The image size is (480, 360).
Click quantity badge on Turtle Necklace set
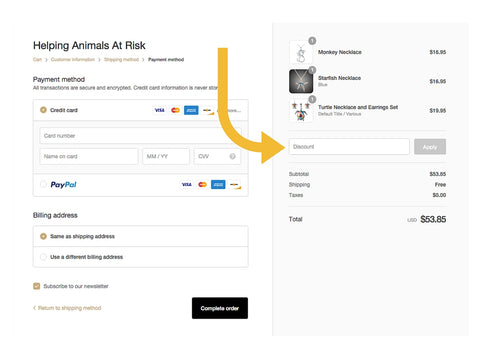pyautogui.click(x=312, y=99)
